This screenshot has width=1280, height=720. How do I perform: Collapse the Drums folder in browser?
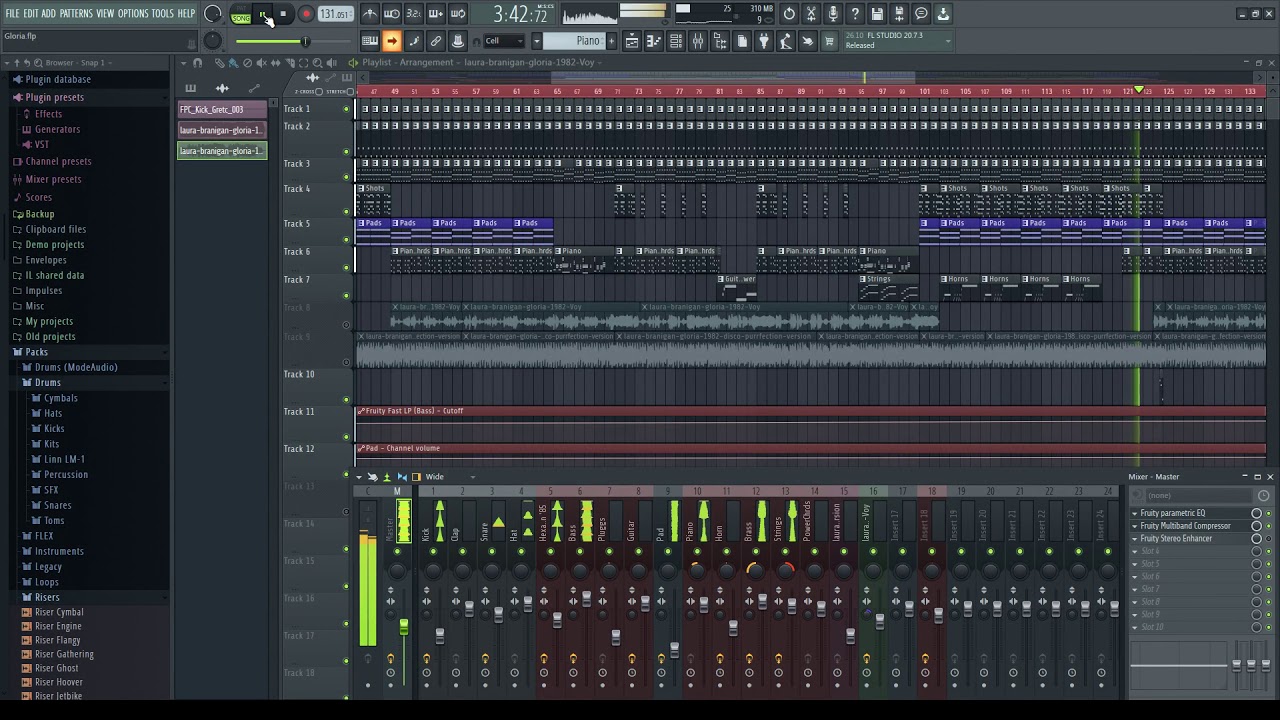[47, 382]
